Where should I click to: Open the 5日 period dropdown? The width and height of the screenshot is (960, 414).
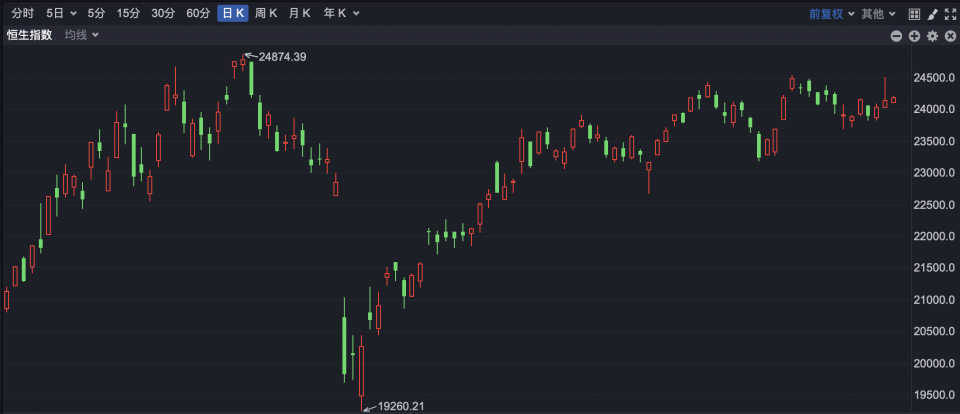61,13
